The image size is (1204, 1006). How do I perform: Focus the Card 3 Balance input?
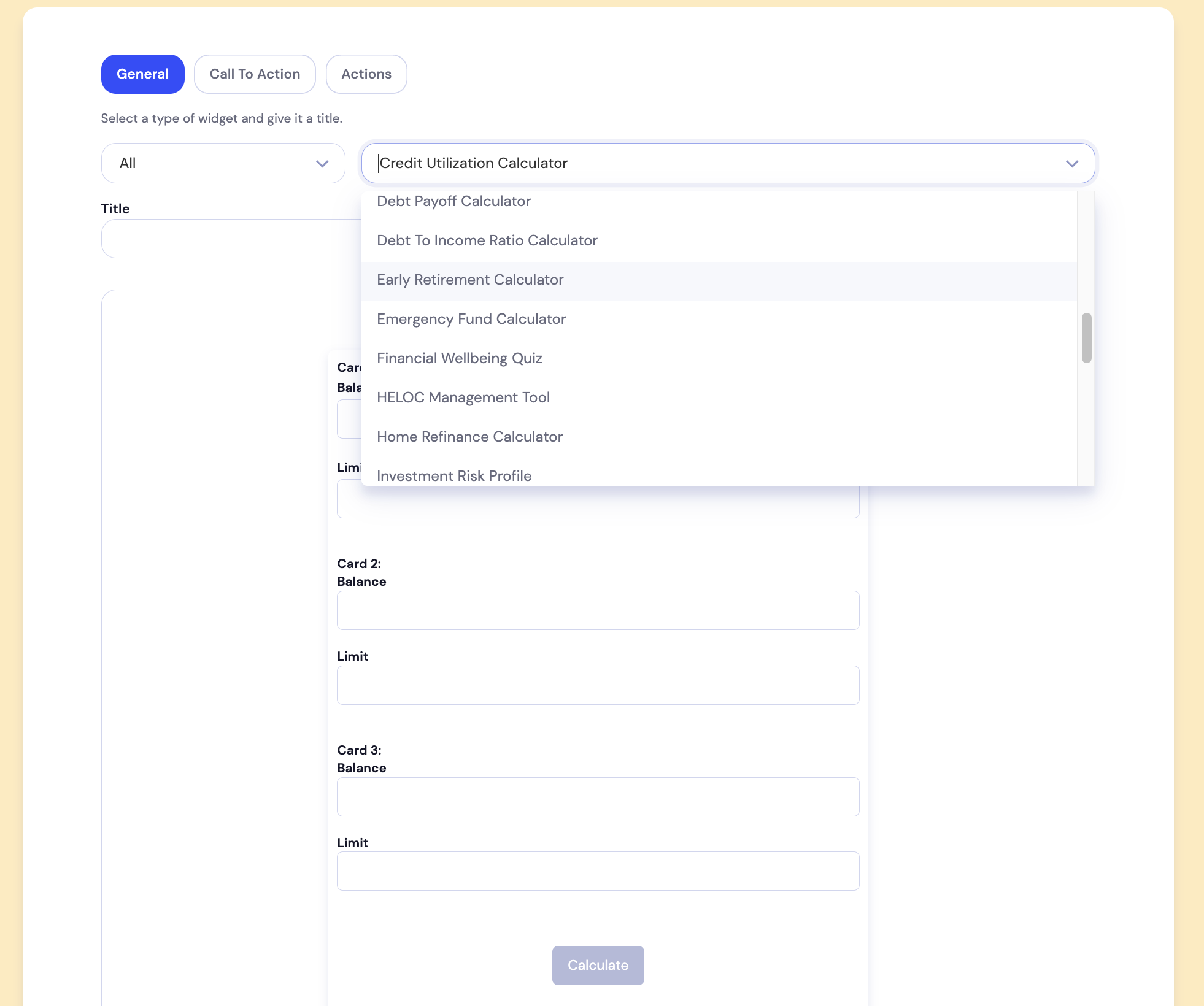click(598, 796)
